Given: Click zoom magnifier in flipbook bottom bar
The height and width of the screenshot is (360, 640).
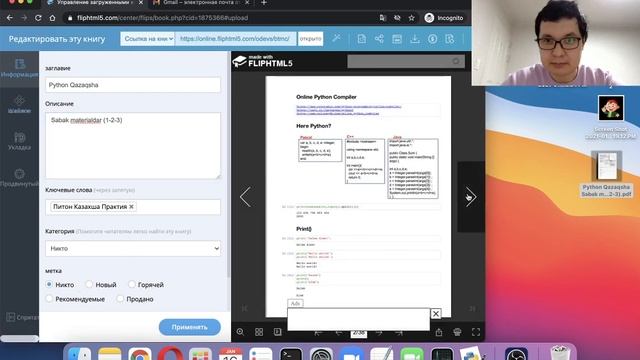Looking at the screenshot, I should click(240, 332).
